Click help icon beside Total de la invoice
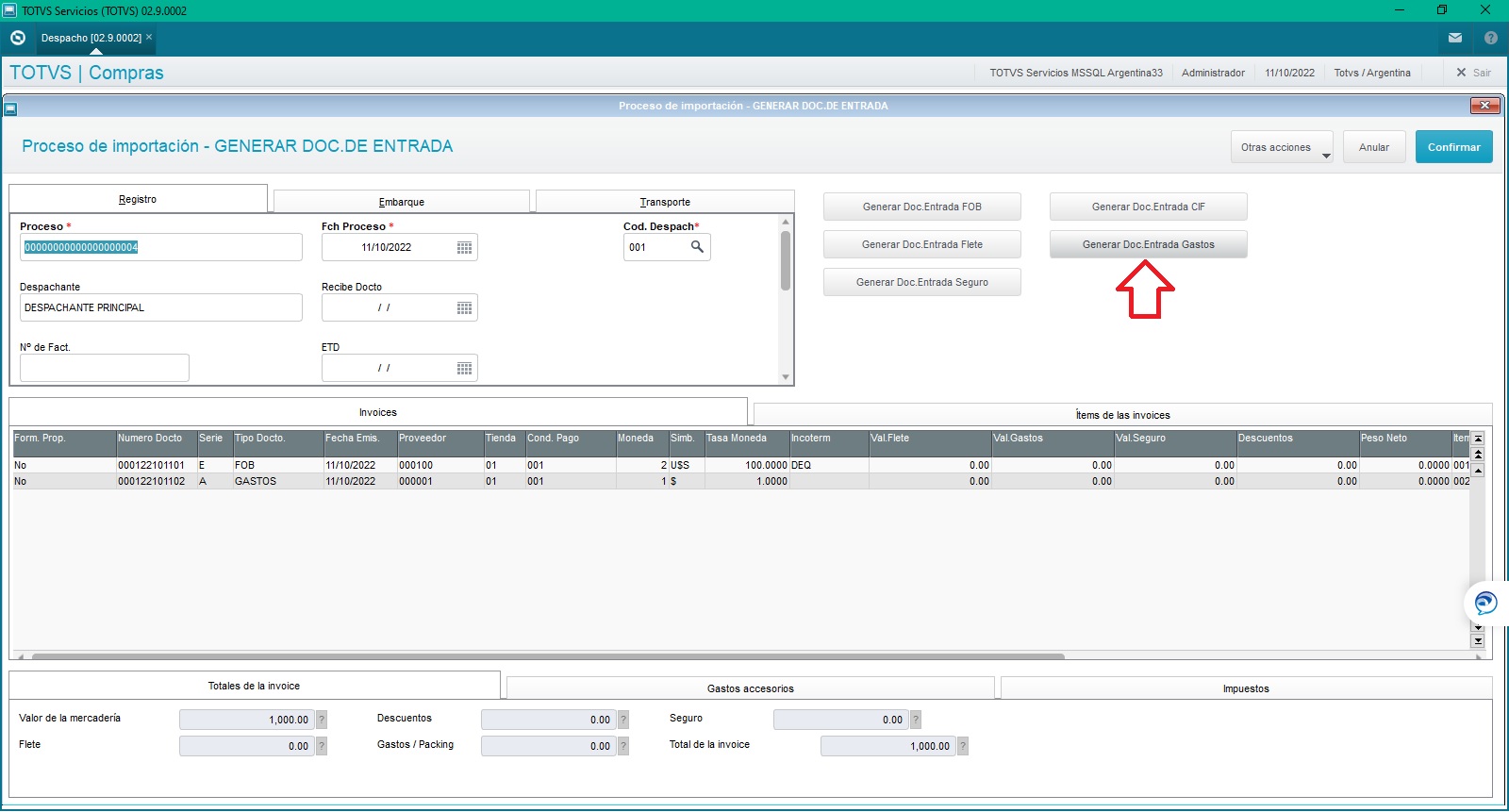 tap(963, 746)
